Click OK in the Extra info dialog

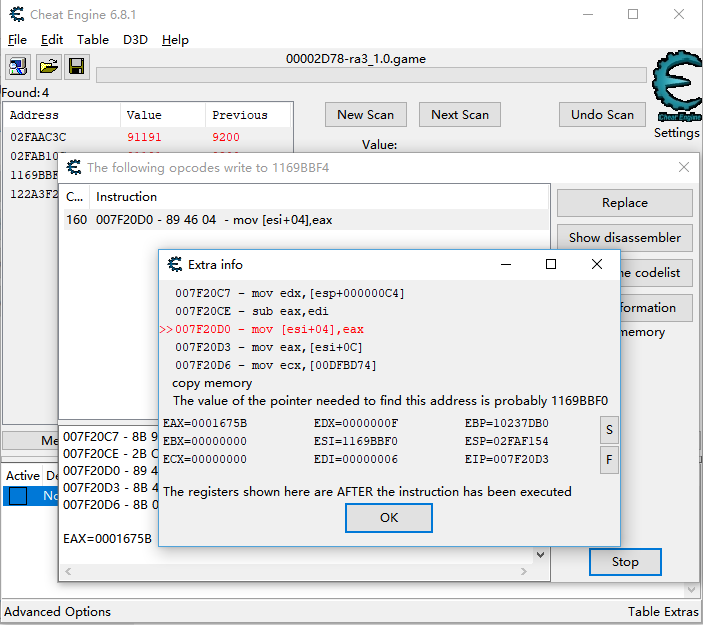coord(389,518)
